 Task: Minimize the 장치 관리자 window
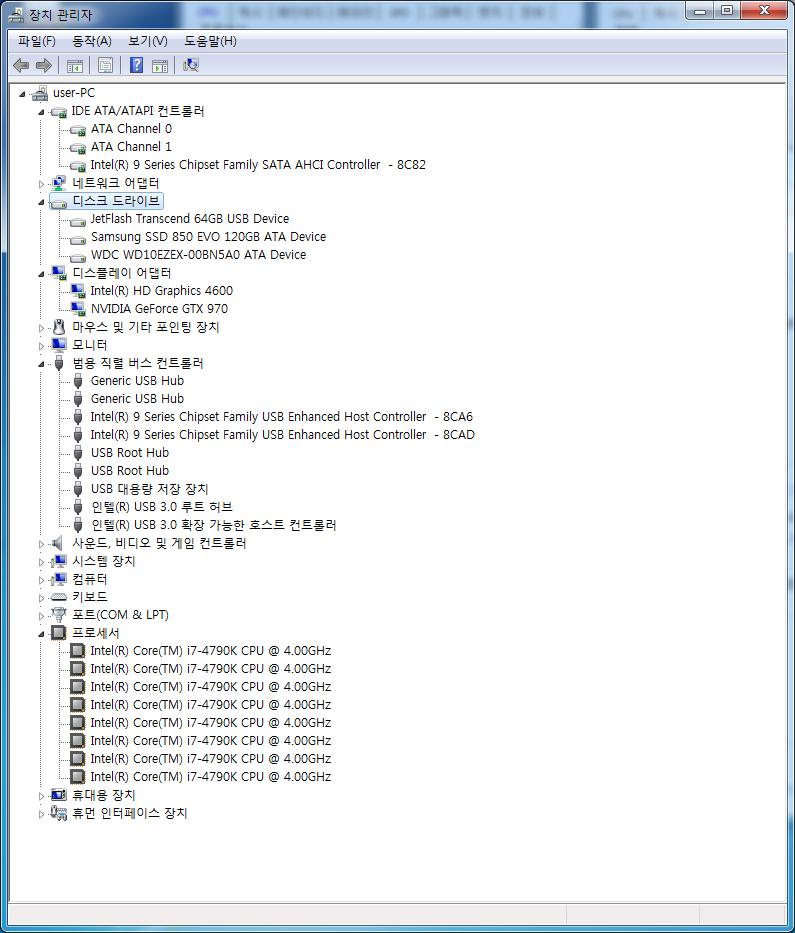[700, 10]
